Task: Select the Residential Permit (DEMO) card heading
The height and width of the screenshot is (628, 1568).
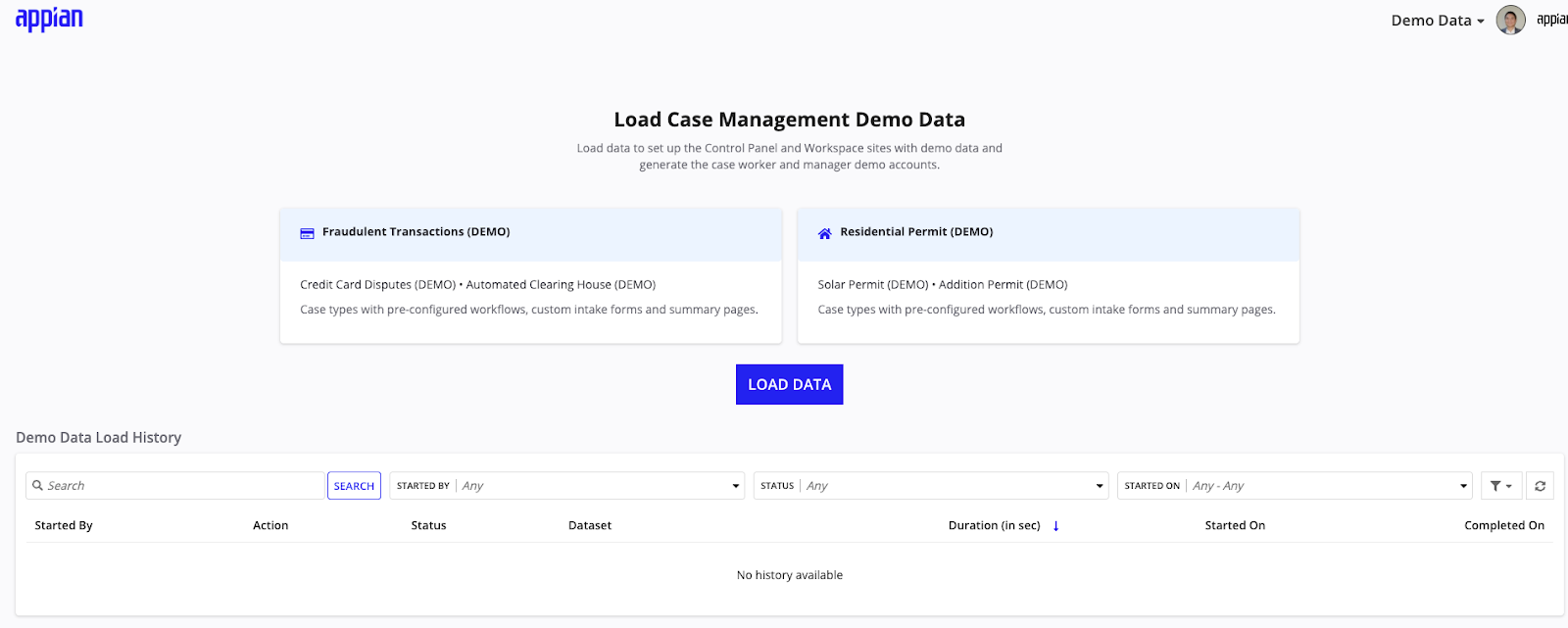Action: click(x=916, y=232)
